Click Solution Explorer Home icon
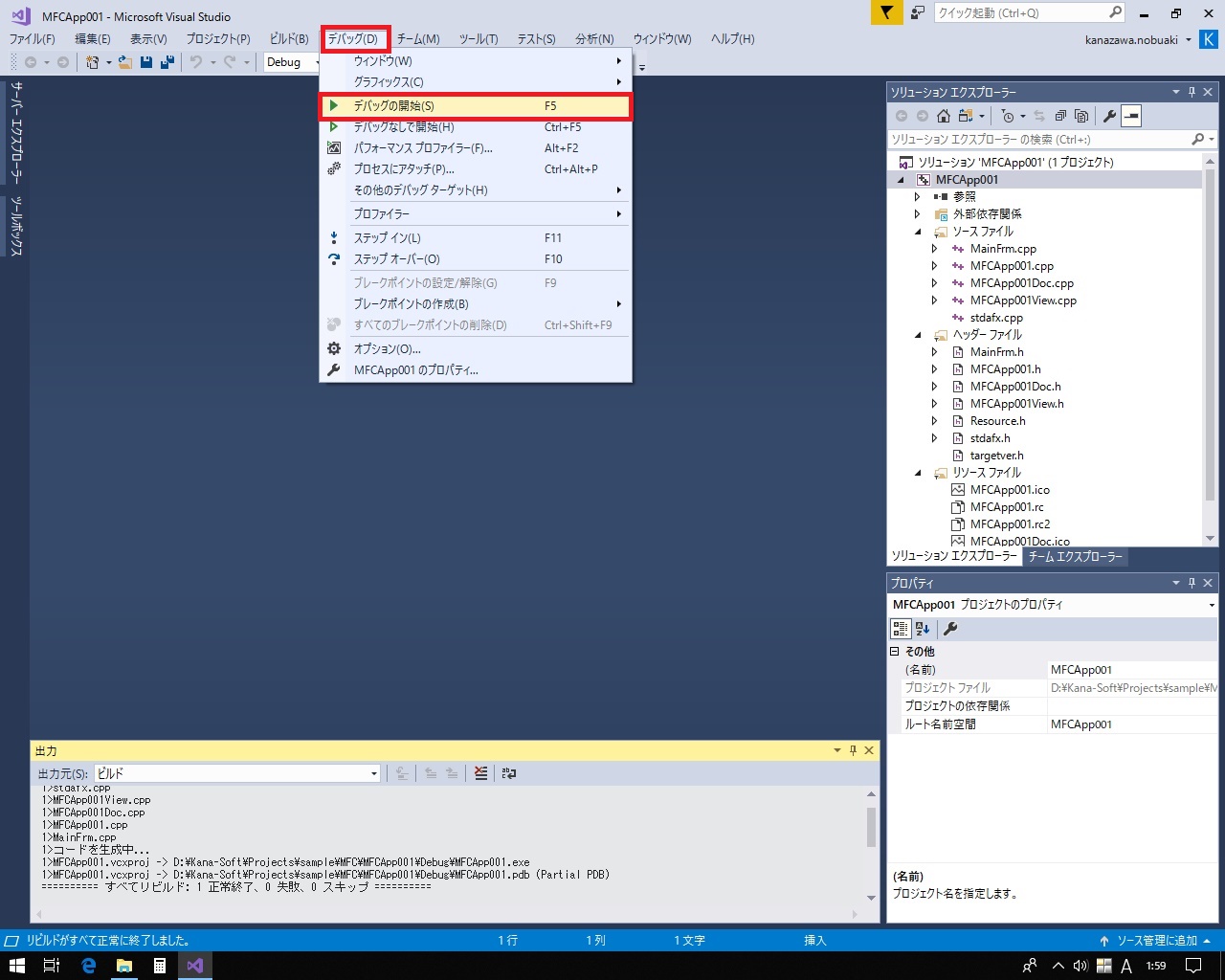Viewport: 1225px width, 980px height. [x=944, y=116]
